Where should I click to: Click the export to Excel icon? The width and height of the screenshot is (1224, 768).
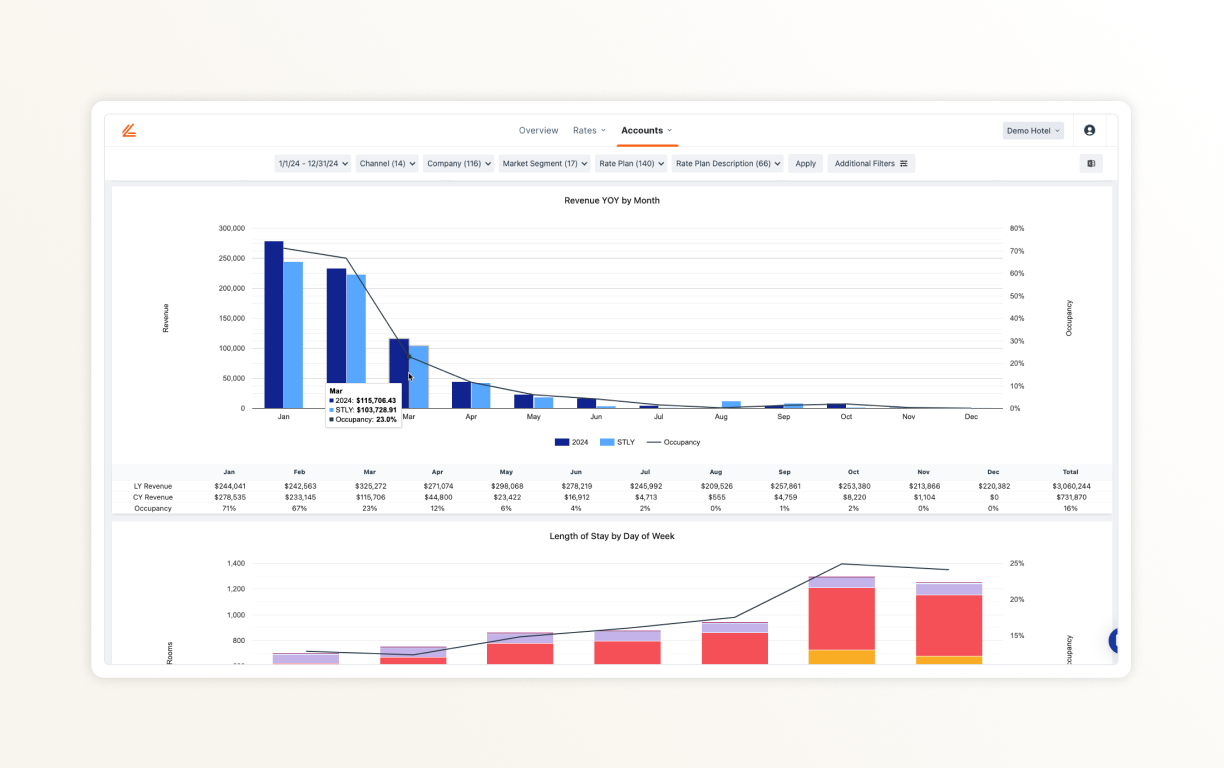(1090, 163)
